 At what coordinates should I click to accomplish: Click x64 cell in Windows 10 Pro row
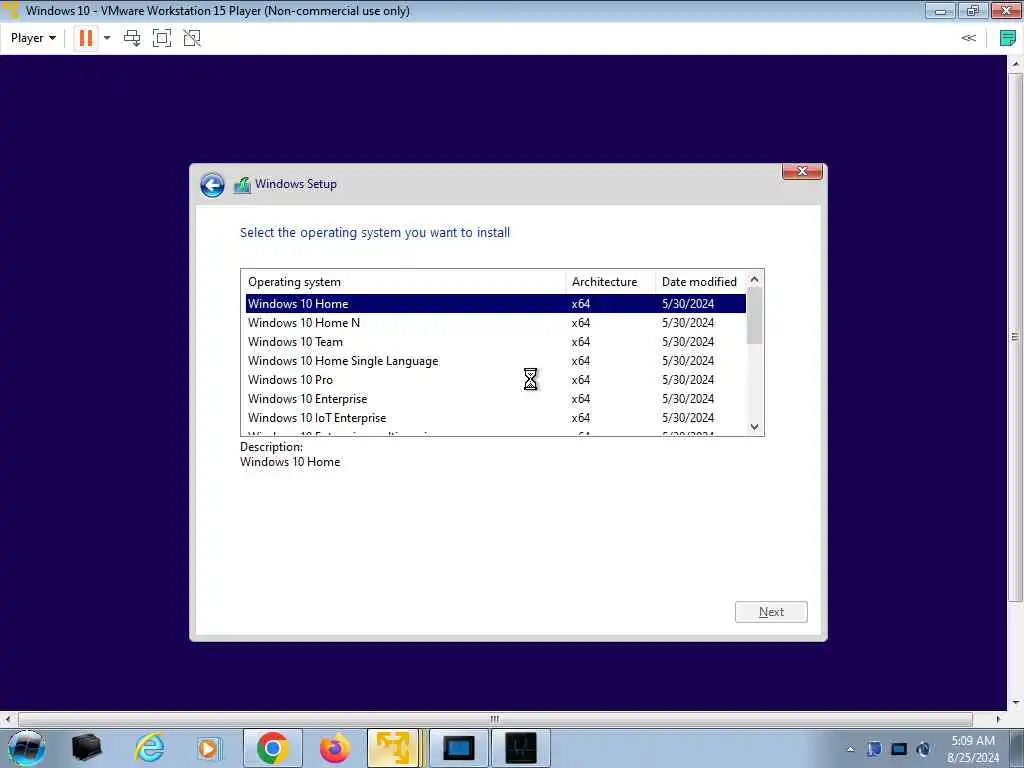pyautogui.click(x=581, y=379)
